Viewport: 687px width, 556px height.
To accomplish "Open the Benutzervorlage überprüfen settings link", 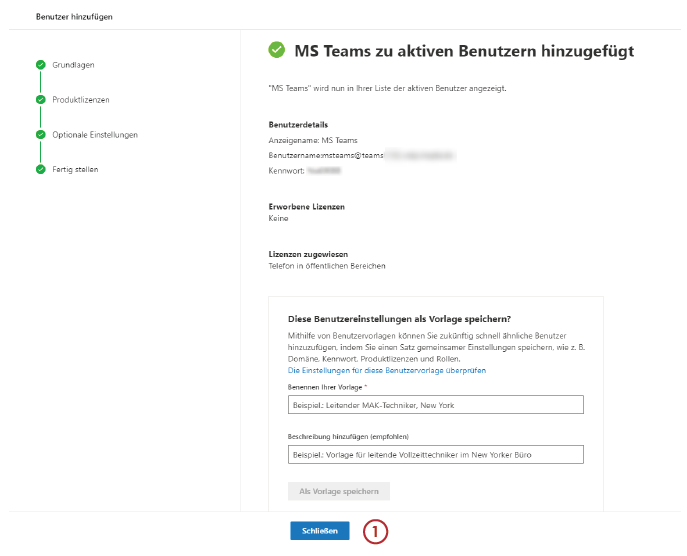I will coord(387,370).
